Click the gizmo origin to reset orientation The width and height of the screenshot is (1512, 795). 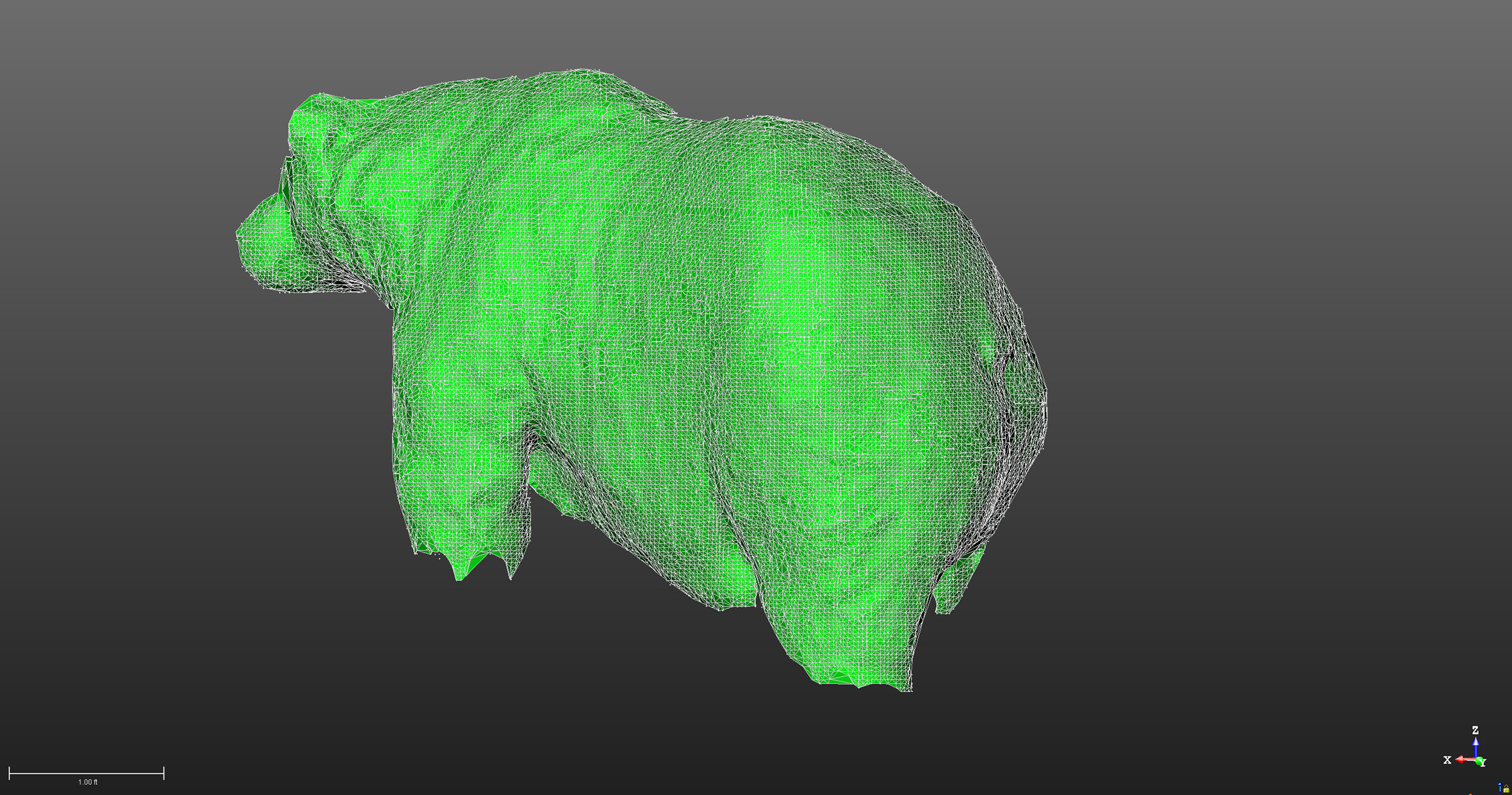tap(1476, 759)
